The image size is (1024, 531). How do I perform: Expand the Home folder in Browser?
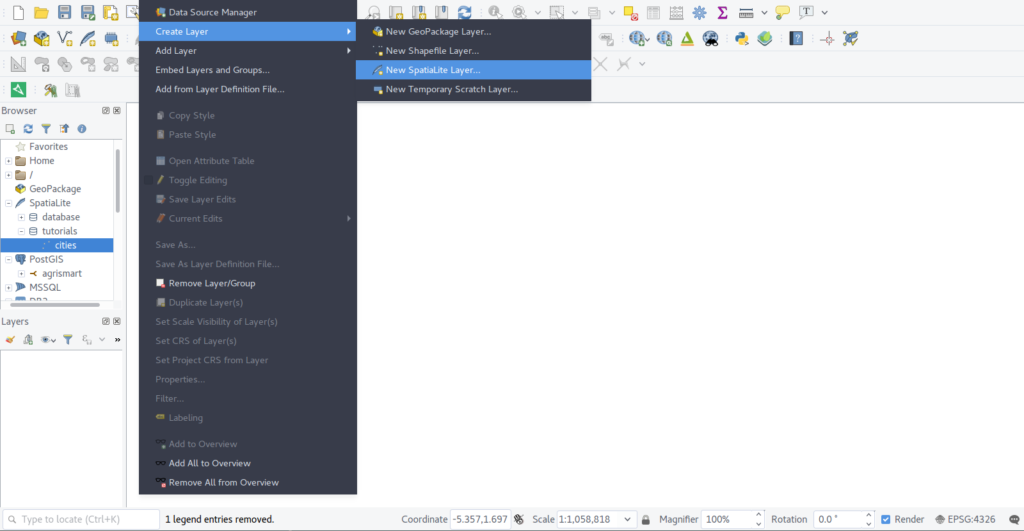pos(8,161)
